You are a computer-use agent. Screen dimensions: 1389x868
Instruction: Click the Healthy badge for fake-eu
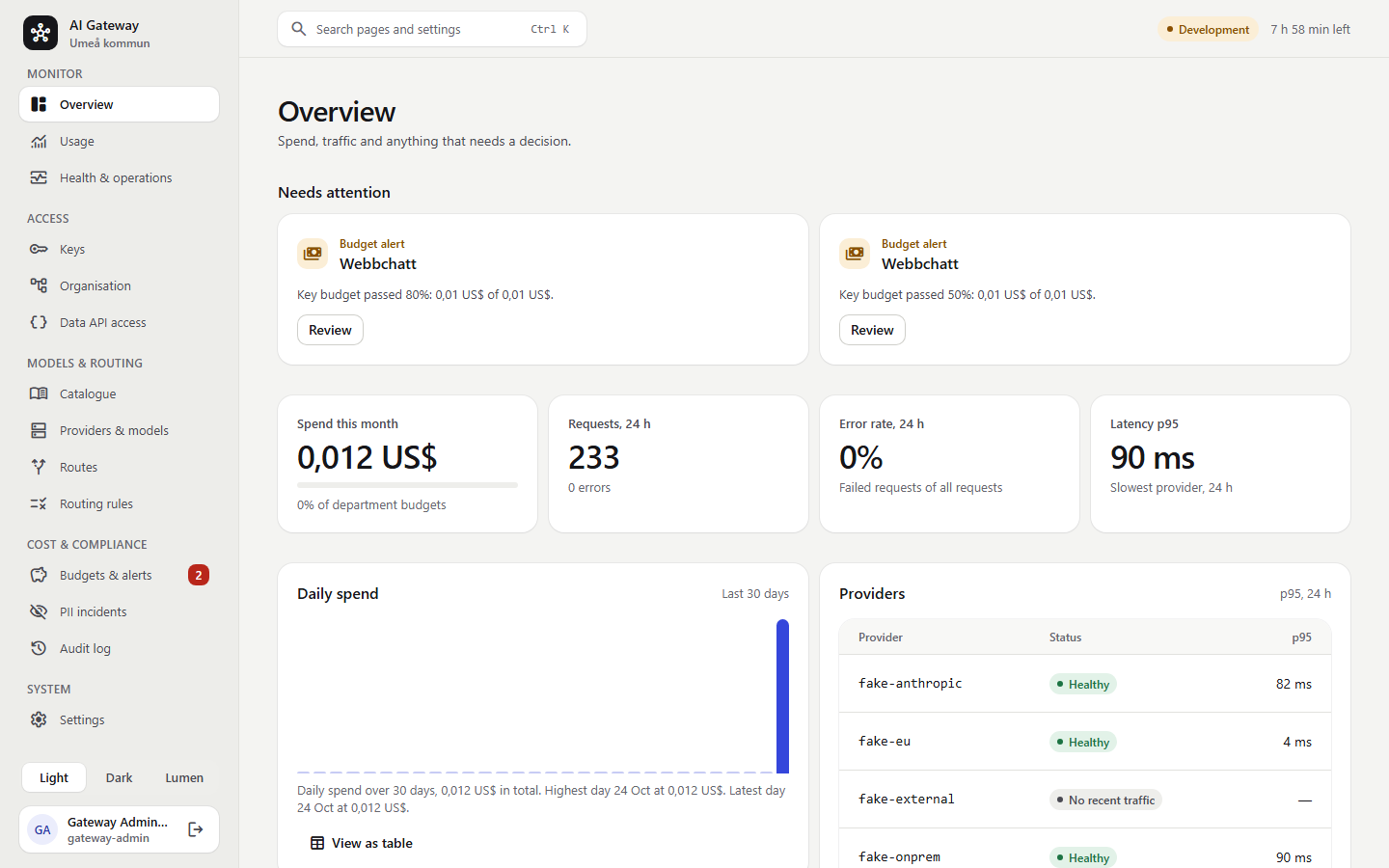click(x=1083, y=743)
